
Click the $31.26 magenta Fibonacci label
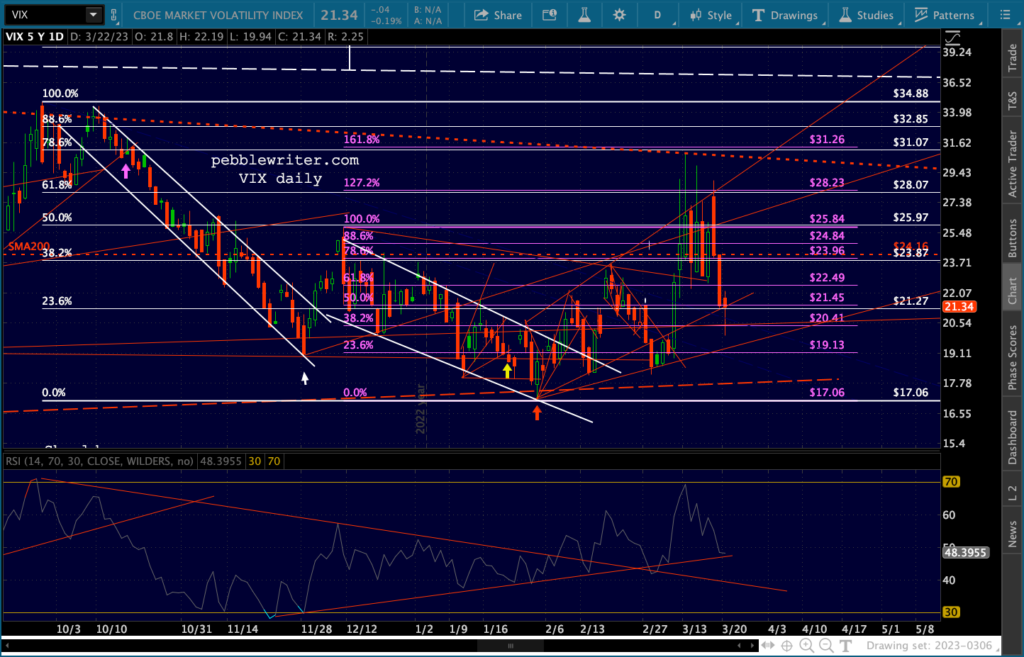click(x=827, y=139)
